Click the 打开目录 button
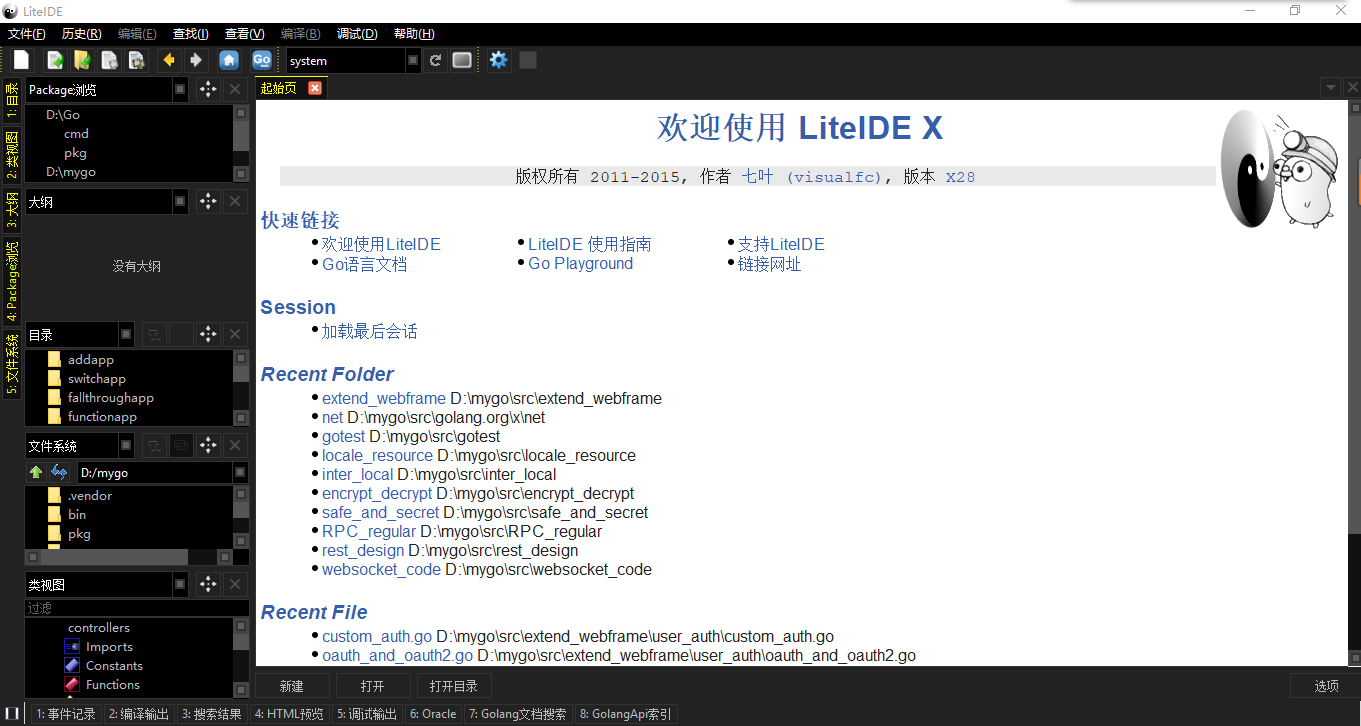 click(x=454, y=686)
